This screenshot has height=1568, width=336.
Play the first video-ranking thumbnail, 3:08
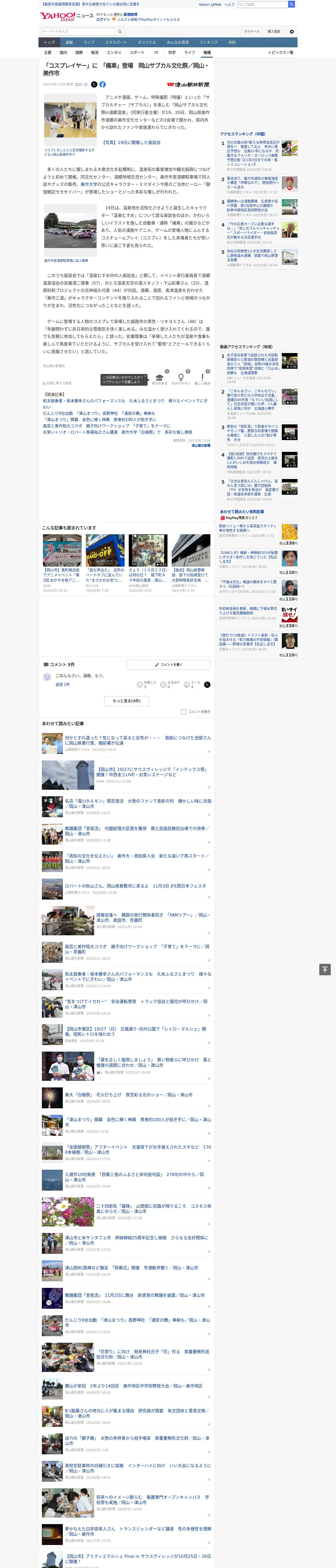pos(290,361)
